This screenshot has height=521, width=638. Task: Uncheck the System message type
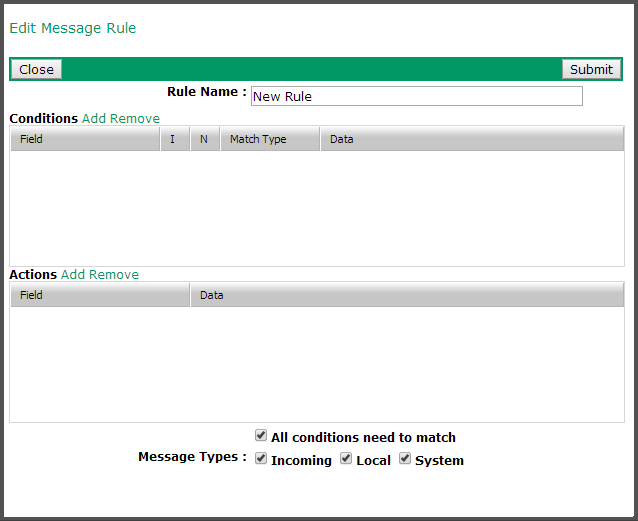[405, 458]
